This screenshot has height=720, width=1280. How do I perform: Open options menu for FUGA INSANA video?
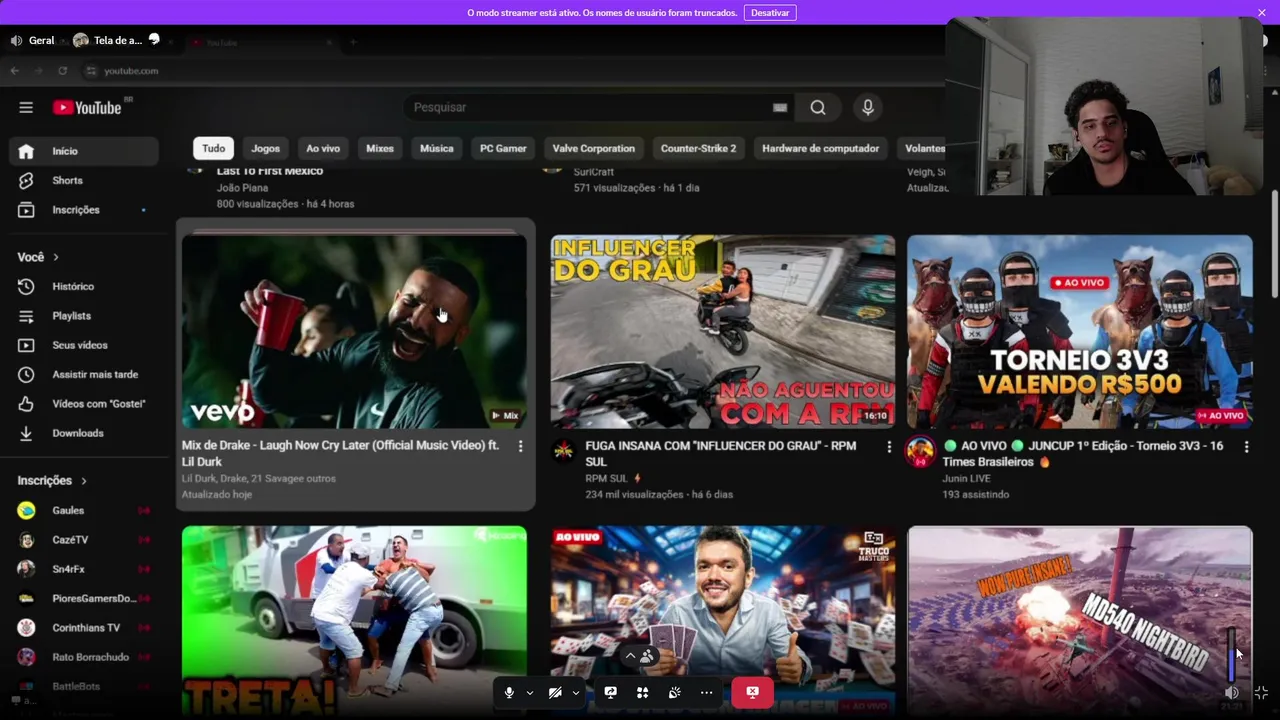pos(888,446)
